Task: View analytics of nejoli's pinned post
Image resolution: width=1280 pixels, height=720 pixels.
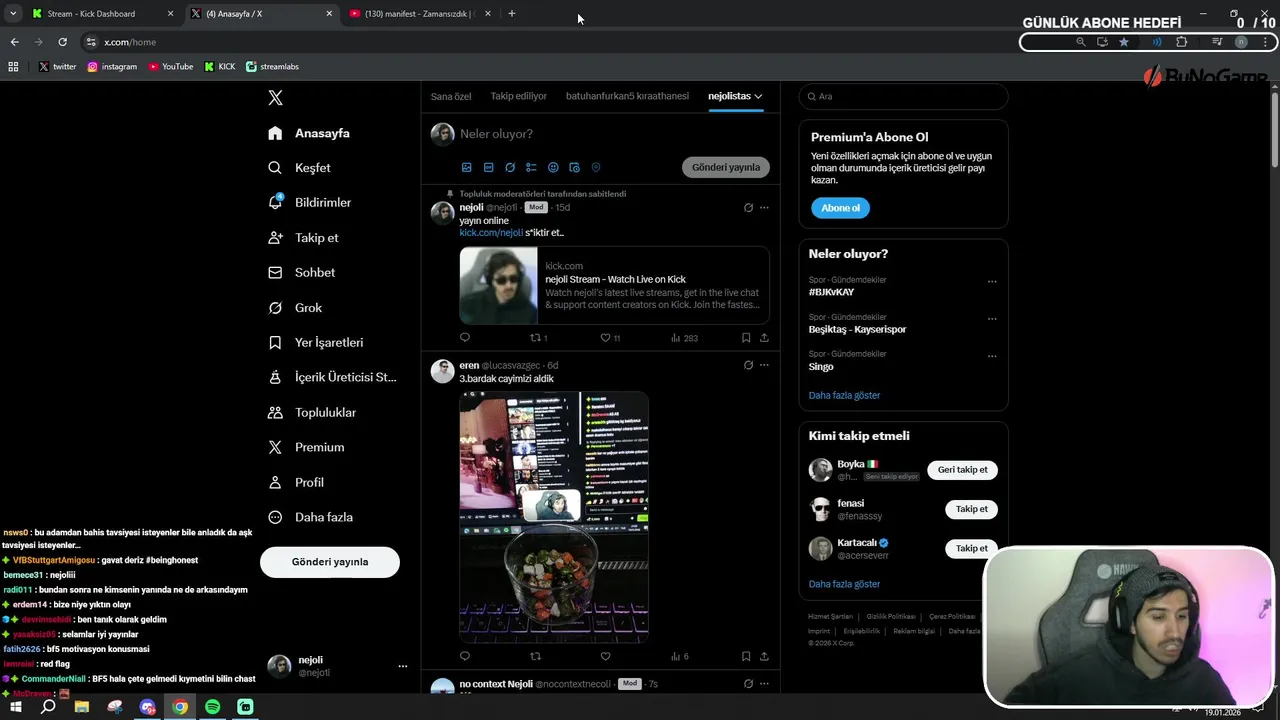Action: (x=684, y=338)
